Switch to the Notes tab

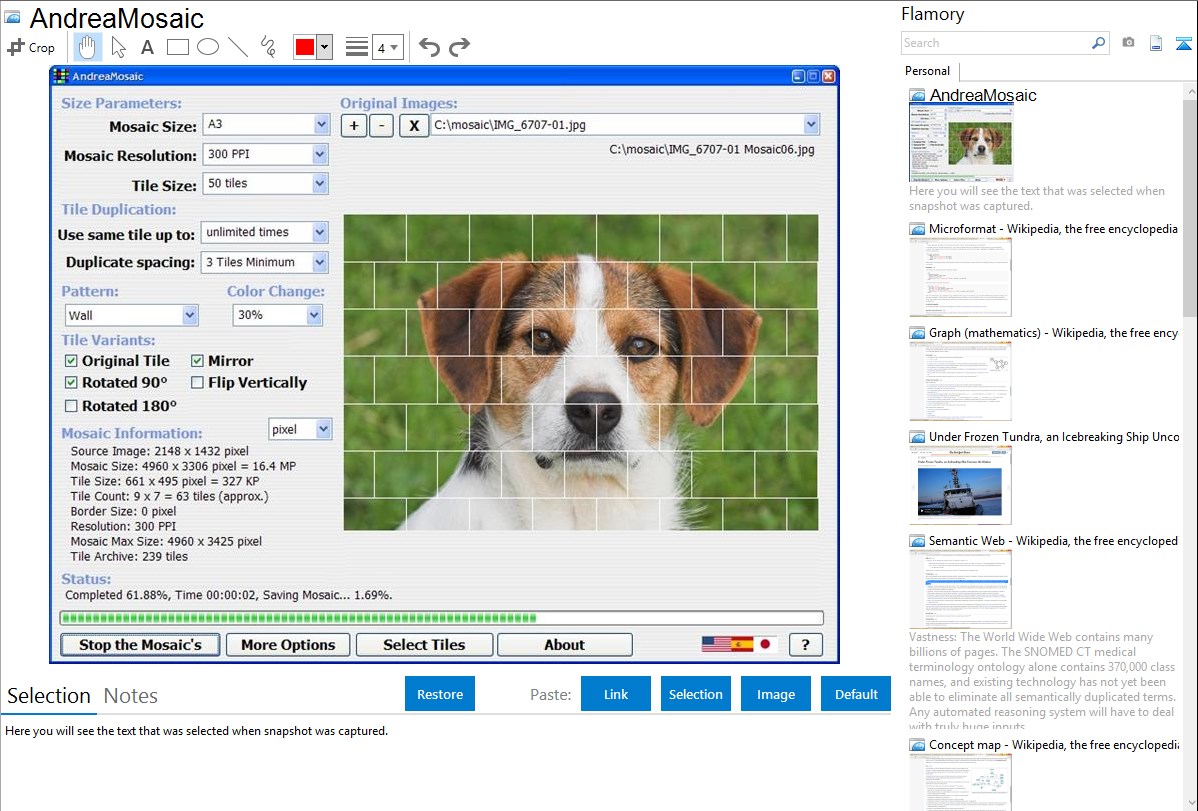pos(131,696)
